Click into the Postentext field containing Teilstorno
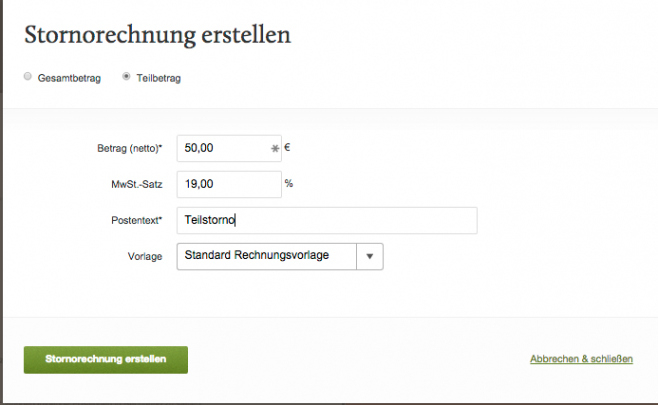The height and width of the screenshot is (405, 658). tap(326, 220)
